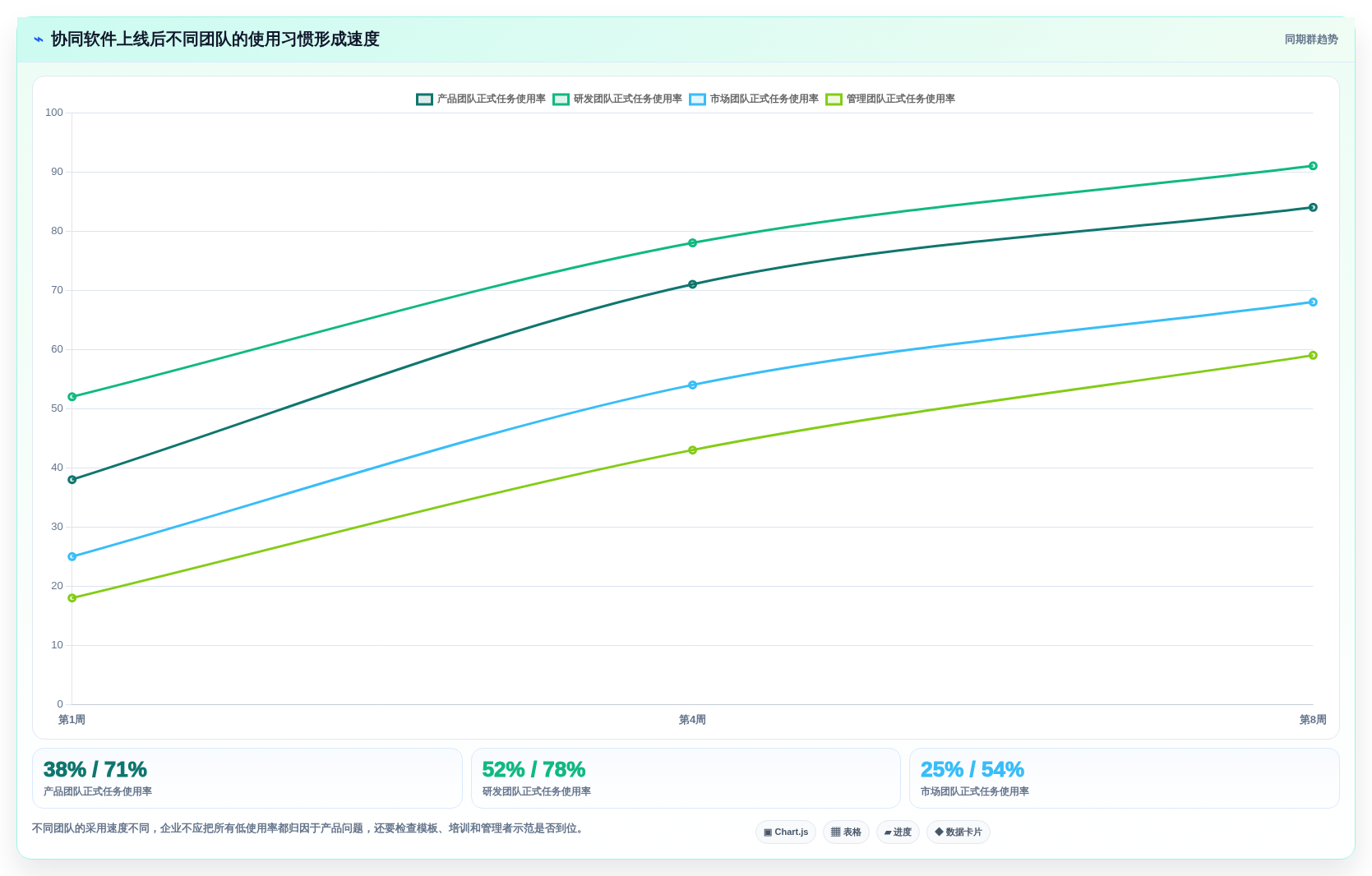Screen dimensions: 1372x876
Task: Select 产品团队 data point at 第8周
Action: [x=1313, y=207]
